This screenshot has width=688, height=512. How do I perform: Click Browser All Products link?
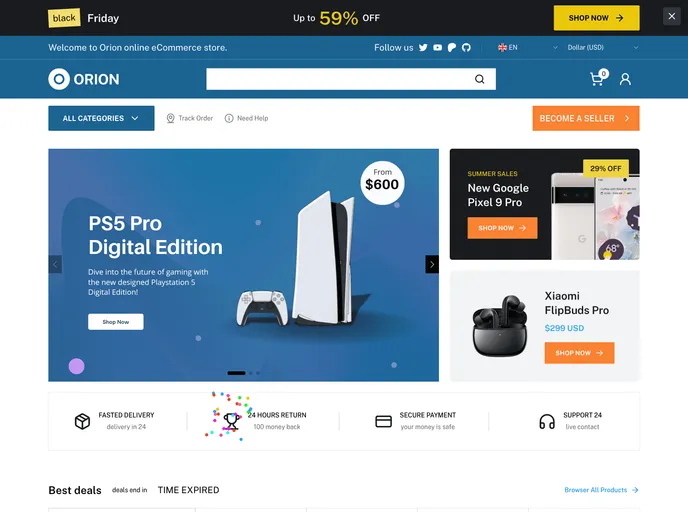tap(601, 490)
